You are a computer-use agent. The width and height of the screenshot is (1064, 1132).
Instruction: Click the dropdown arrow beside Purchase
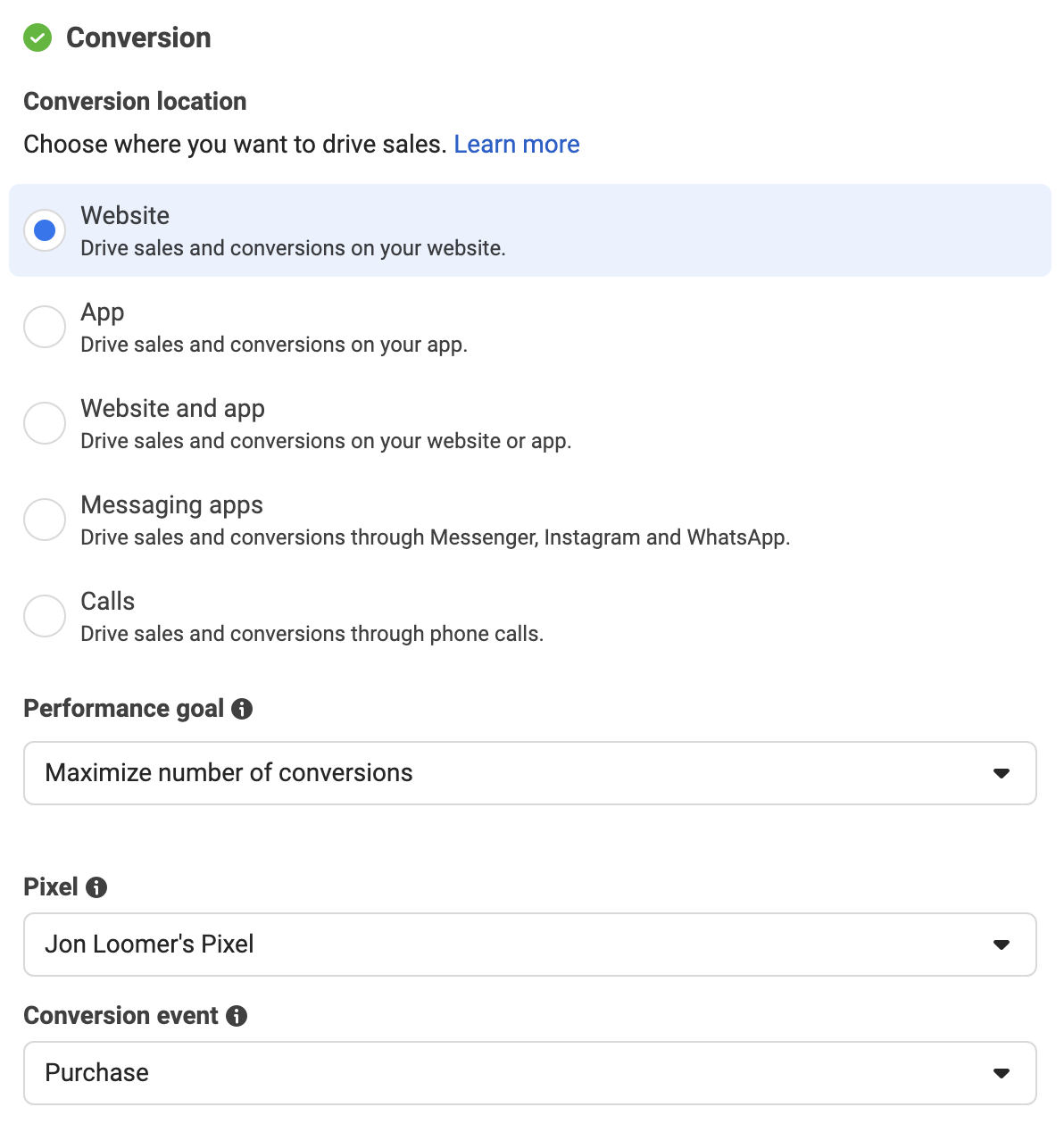tap(1003, 1073)
